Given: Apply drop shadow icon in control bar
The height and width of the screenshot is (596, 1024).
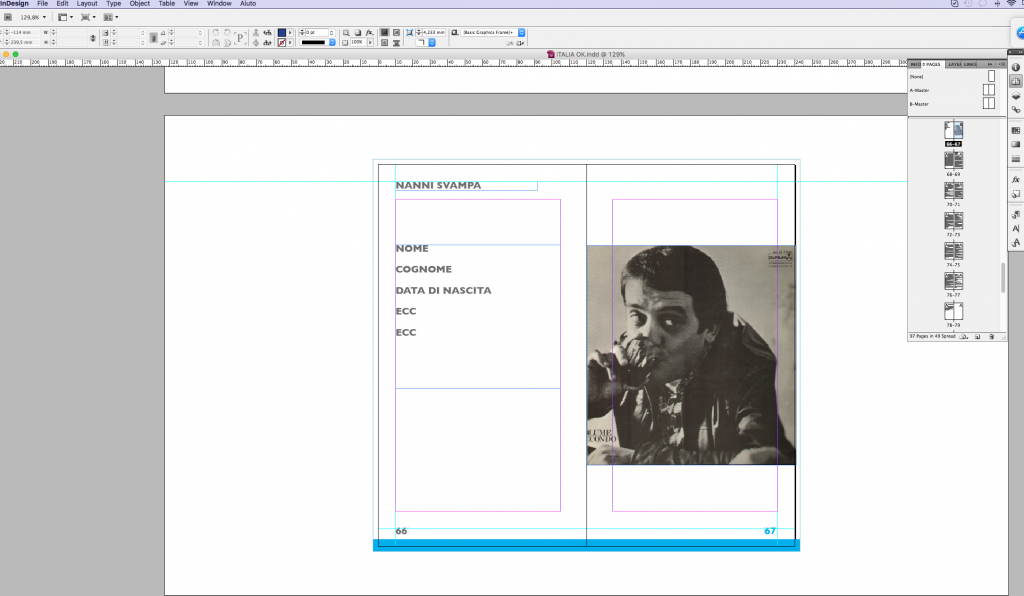Looking at the screenshot, I should [x=358, y=33].
